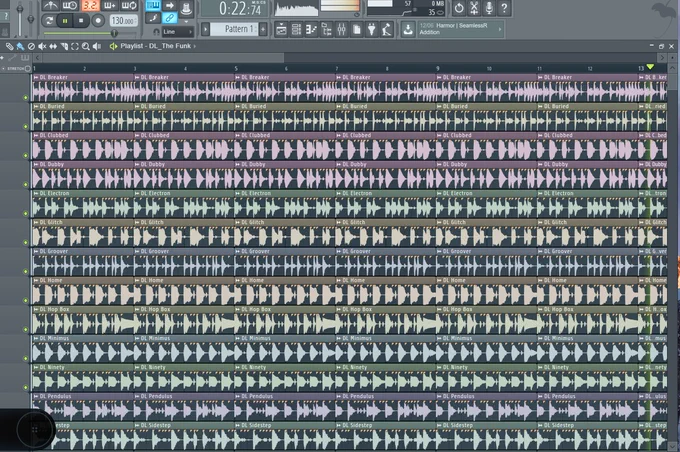Select the Mute tool in Playlist

[x=42, y=46]
